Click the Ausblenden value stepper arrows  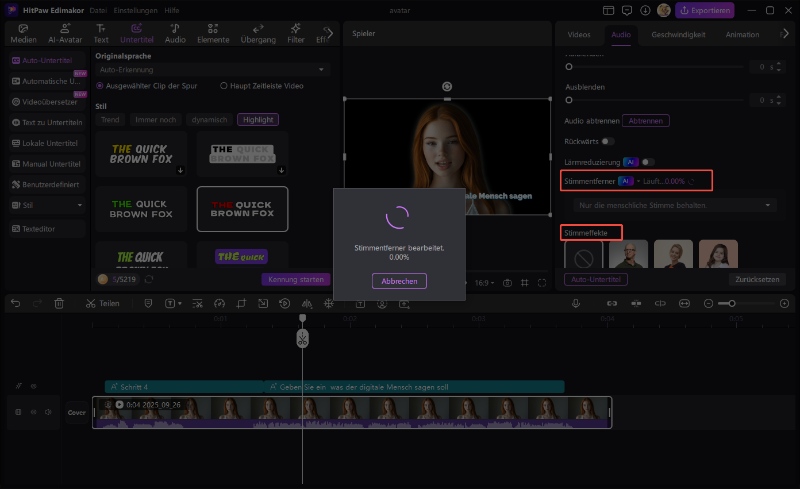[779, 101]
